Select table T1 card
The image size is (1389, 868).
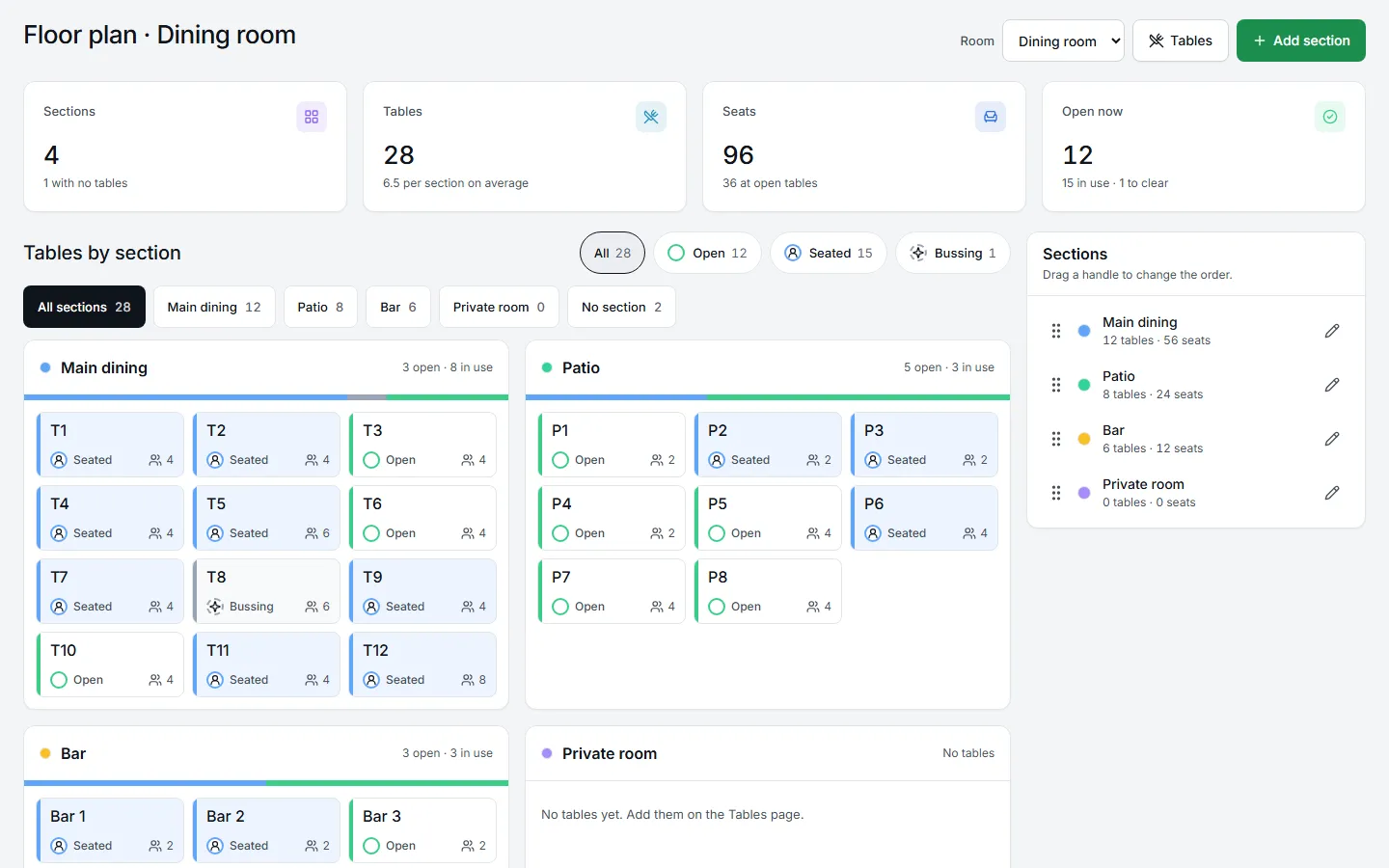110,445
